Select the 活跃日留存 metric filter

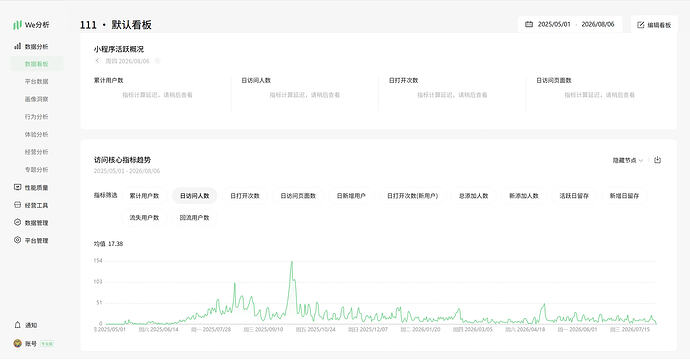[x=574, y=195]
